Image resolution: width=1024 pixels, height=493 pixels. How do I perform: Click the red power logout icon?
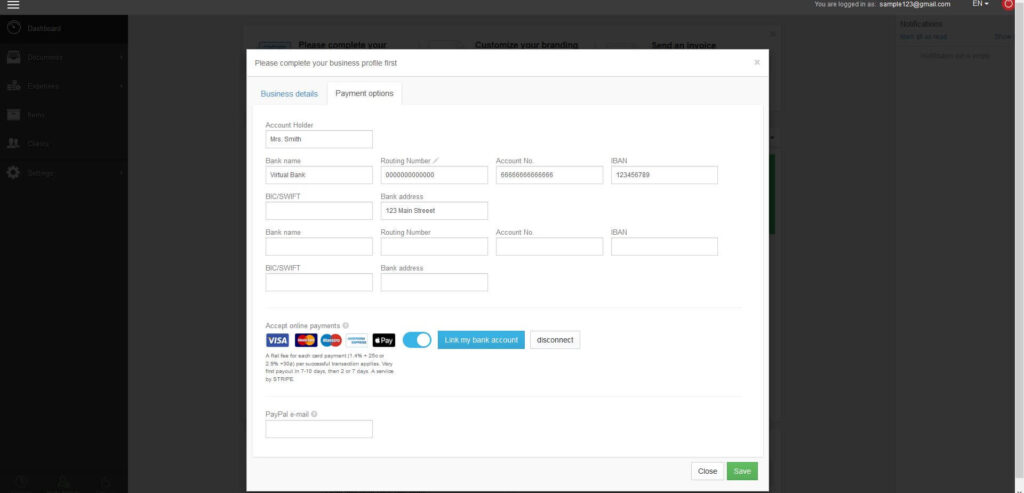point(1008,5)
